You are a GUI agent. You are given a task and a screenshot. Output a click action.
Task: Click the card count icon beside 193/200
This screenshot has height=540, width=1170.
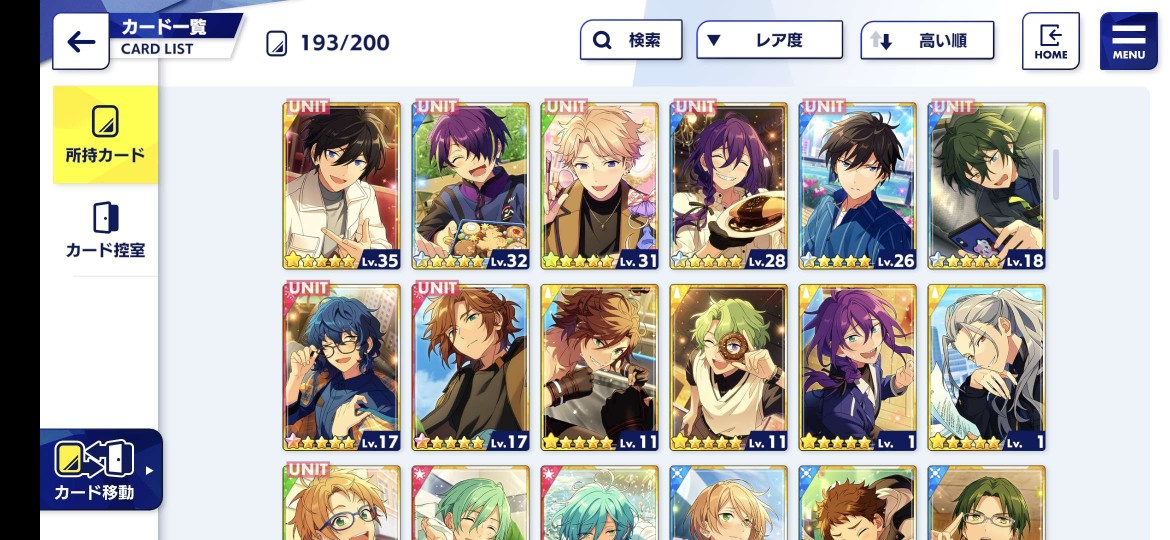pyautogui.click(x=277, y=43)
